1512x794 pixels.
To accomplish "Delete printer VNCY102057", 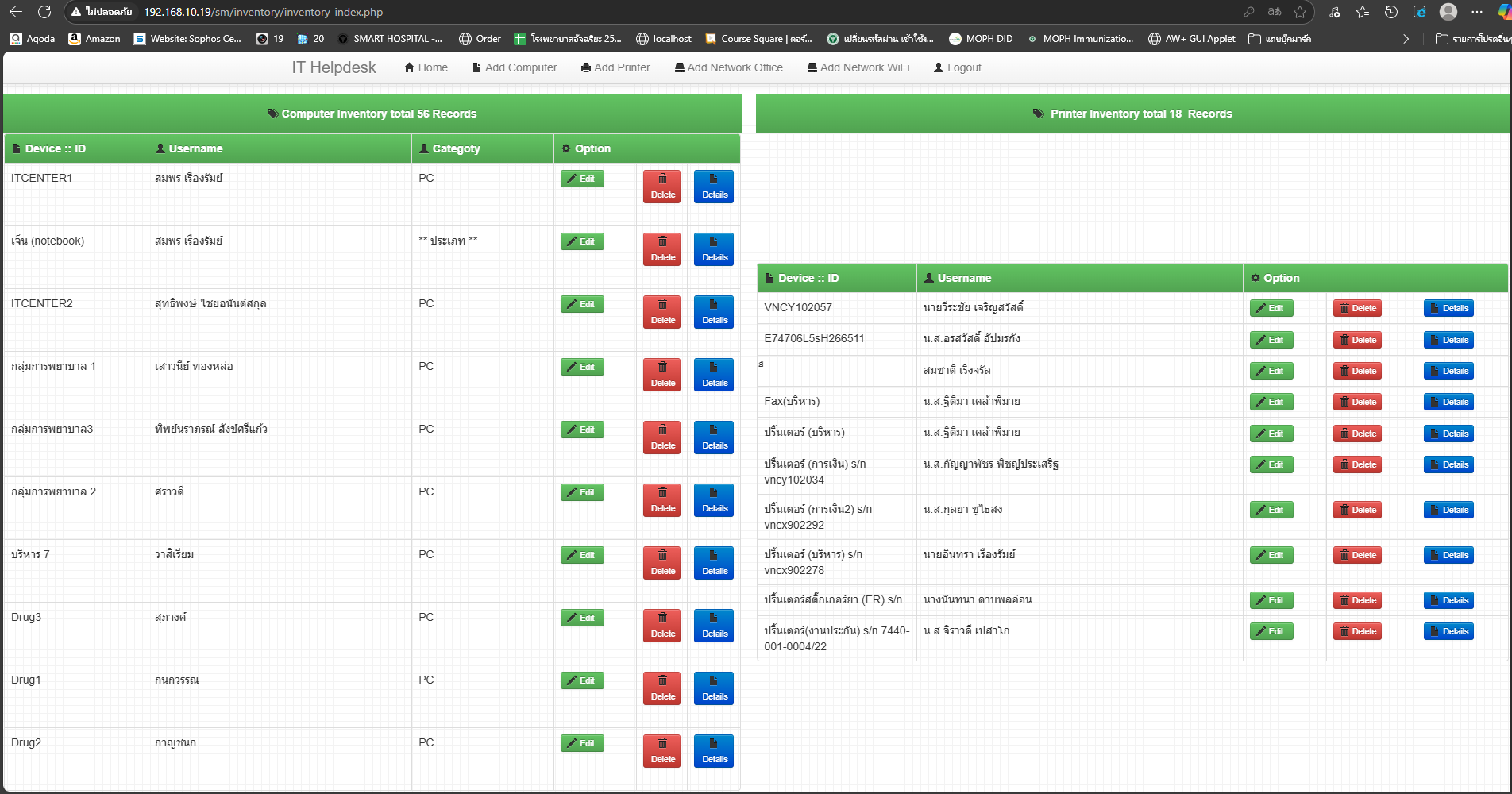I will click(1357, 308).
